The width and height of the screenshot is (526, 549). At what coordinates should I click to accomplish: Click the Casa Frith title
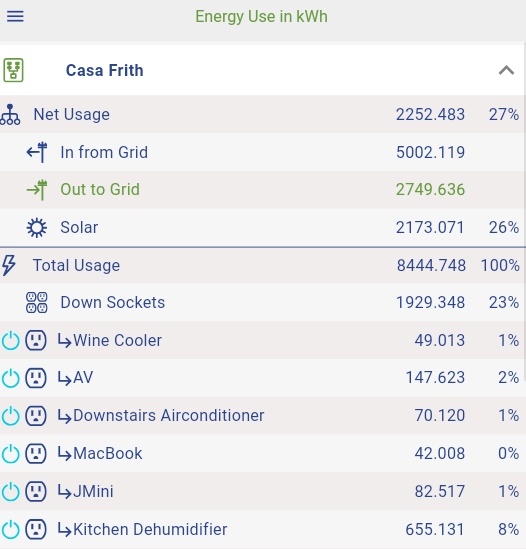[x=105, y=70]
